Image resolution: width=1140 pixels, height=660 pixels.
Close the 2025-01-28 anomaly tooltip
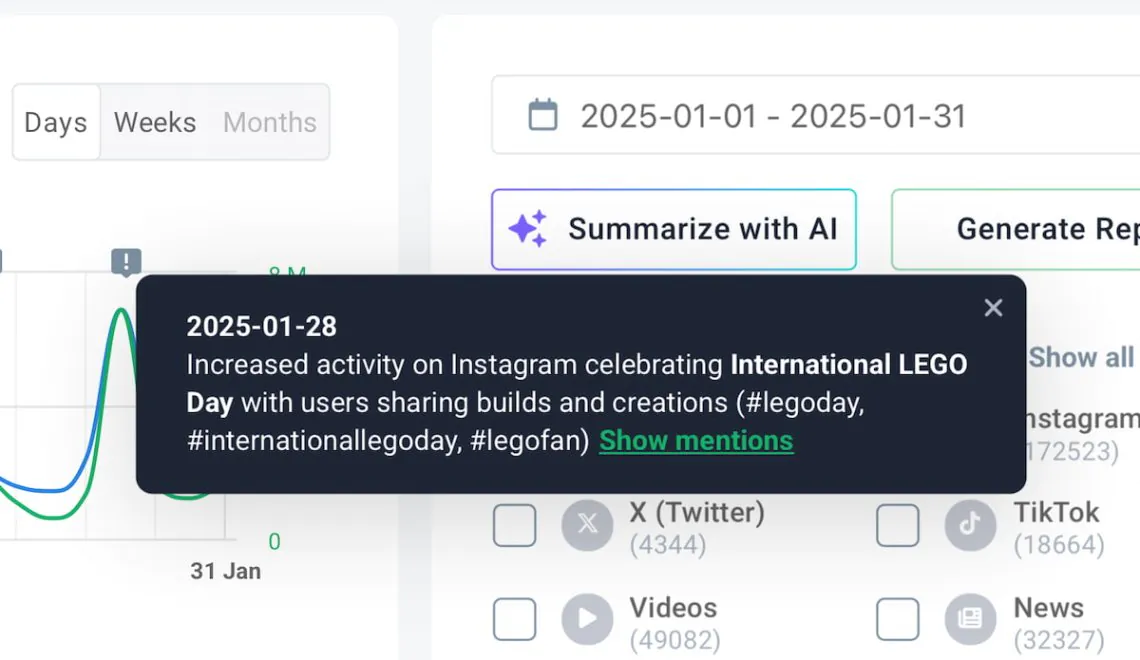(x=993, y=308)
